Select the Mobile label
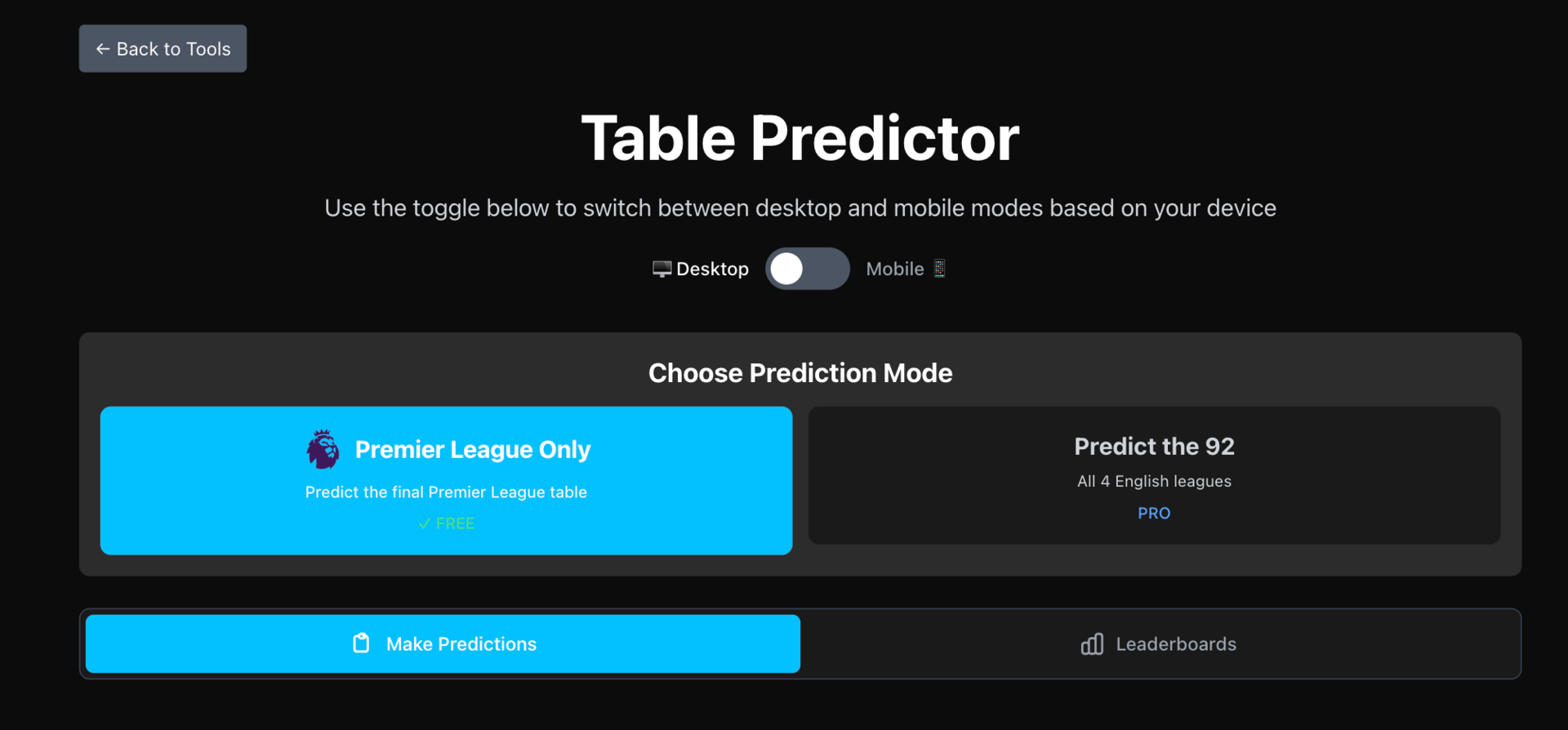 tap(894, 269)
